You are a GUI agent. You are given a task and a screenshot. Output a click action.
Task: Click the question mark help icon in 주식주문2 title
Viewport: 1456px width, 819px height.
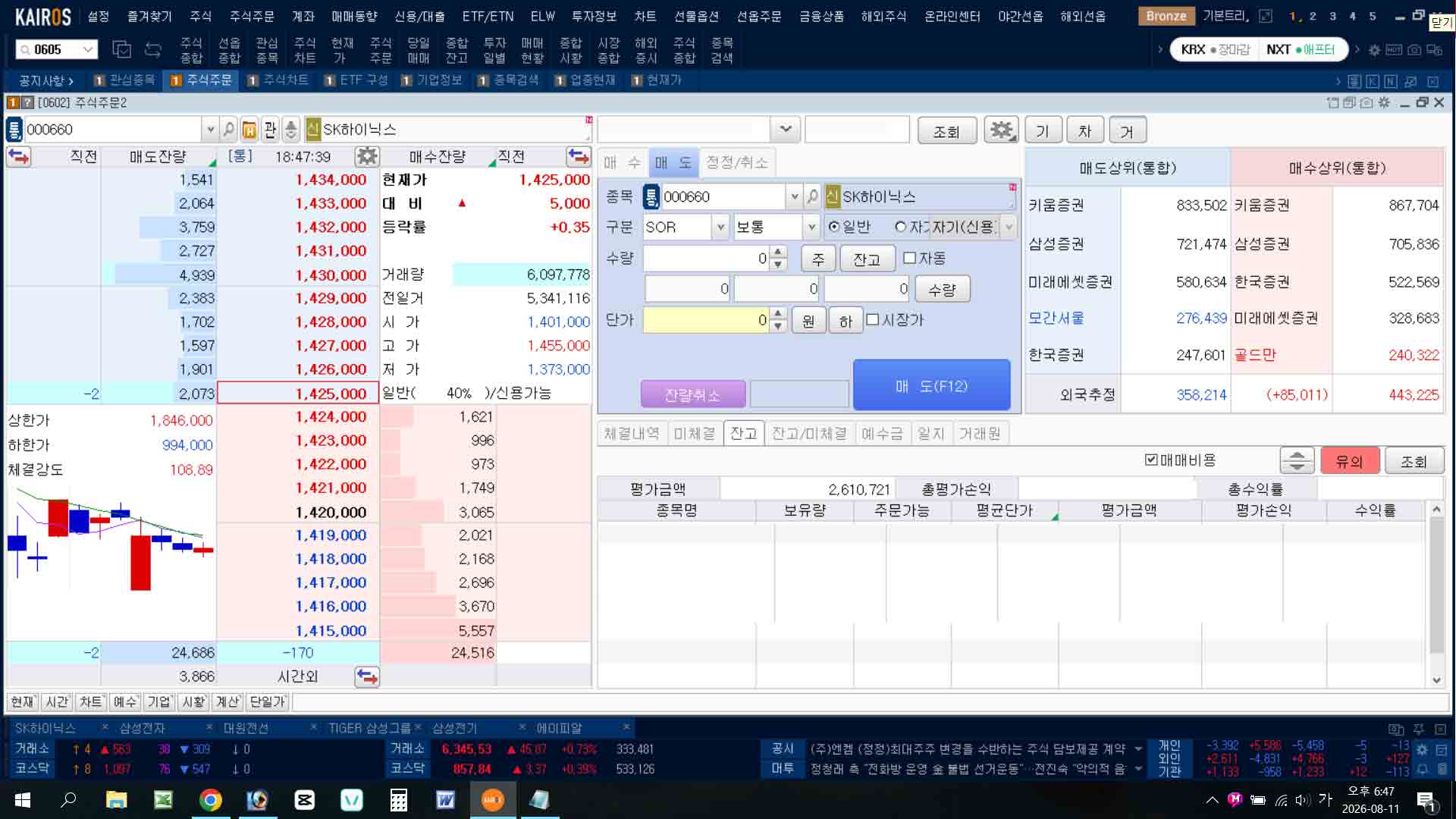click(x=27, y=102)
